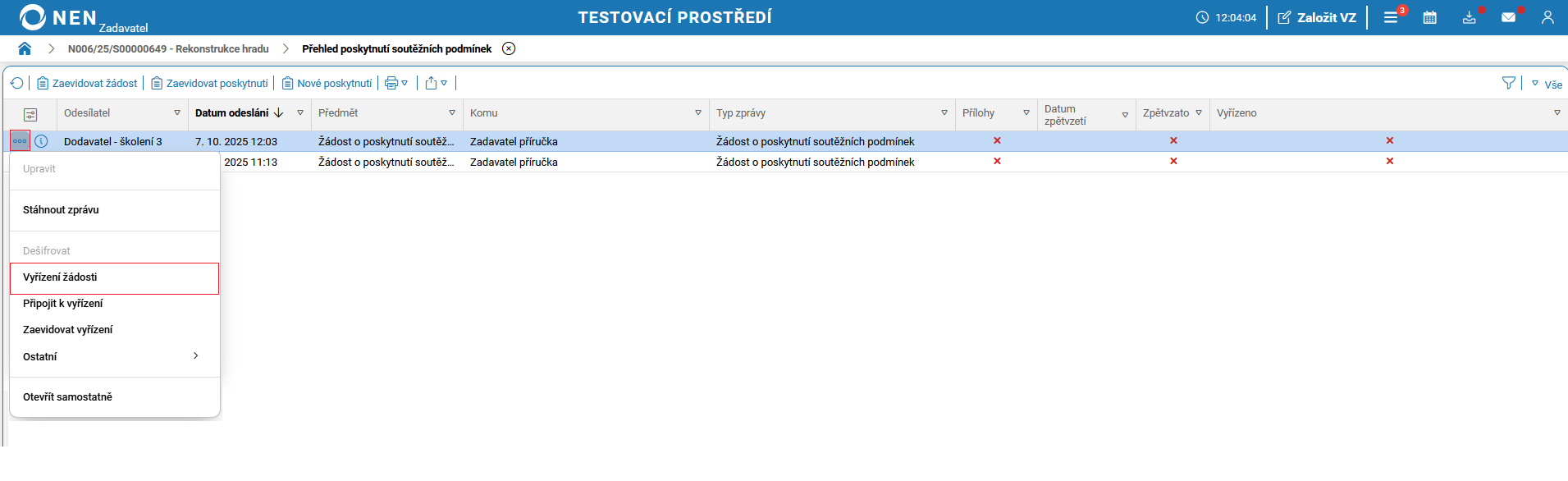The width and height of the screenshot is (1568, 481).
Task: Close the Přehled poskytnutí soutěžních podmínek breadcrumb
Action: point(509,48)
